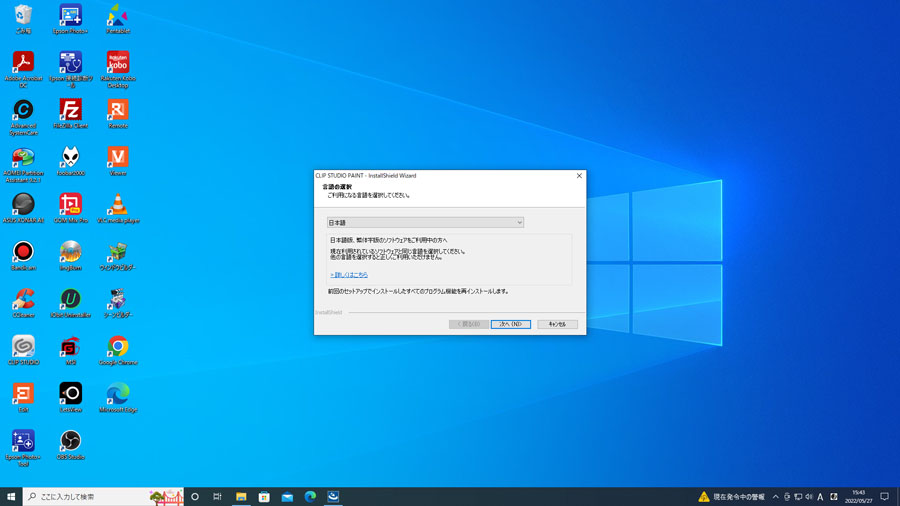Select the シーンビルダー desktop icon
The width and height of the screenshot is (900, 506).
point(118,303)
